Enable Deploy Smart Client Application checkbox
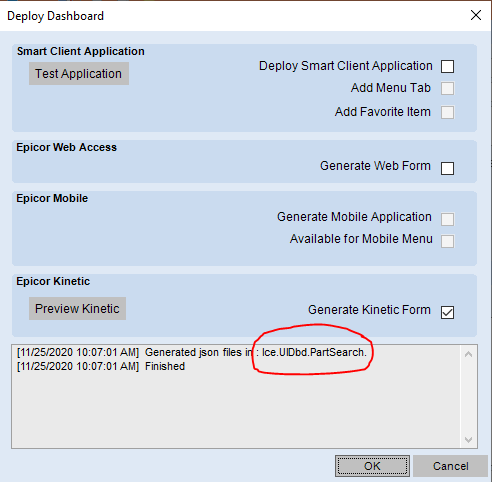Viewport: 492px width, 482px height. (x=447, y=66)
